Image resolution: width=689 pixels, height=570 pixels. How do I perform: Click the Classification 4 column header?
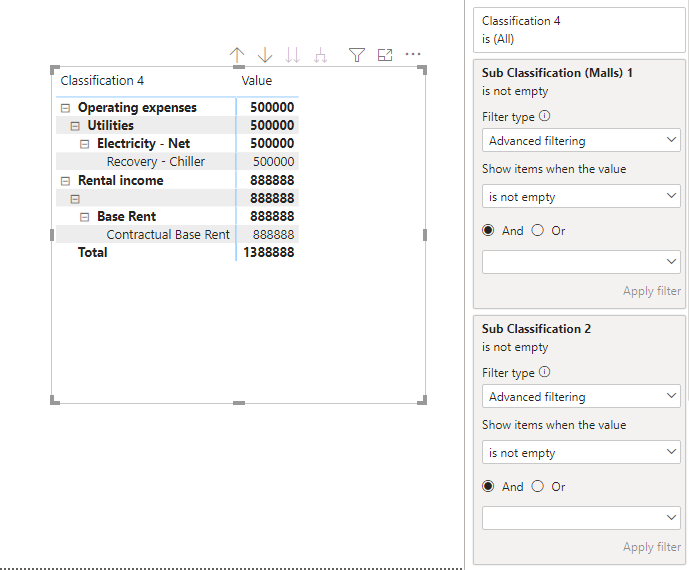(x=102, y=81)
